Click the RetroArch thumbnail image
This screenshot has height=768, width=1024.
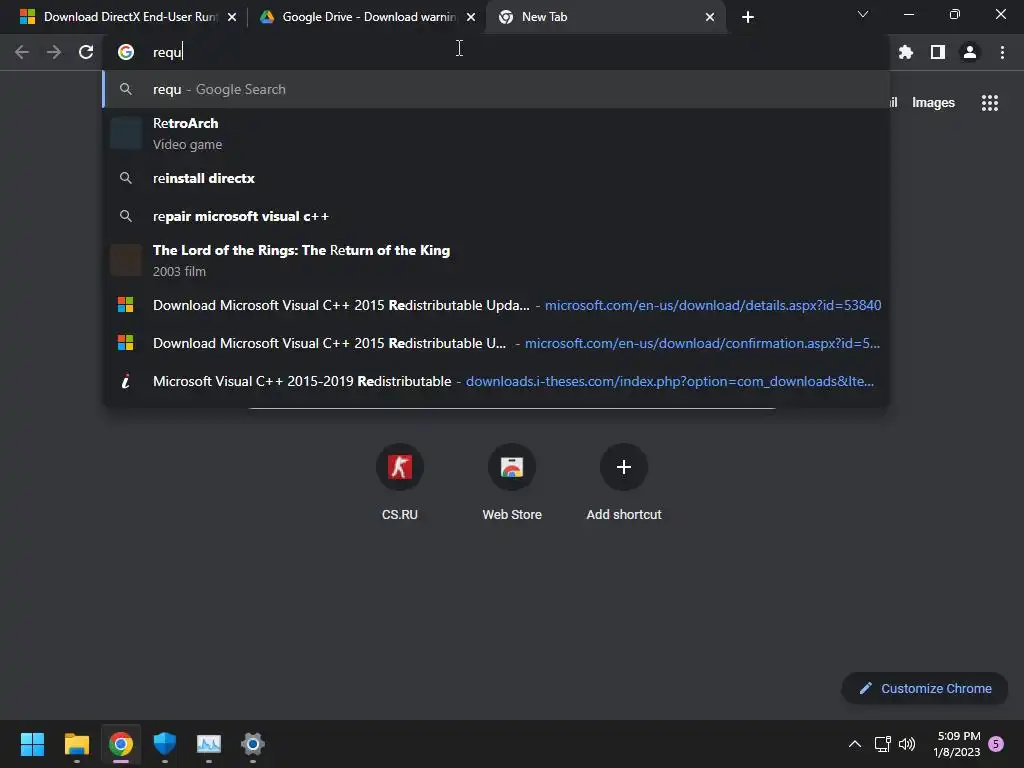point(126,133)
